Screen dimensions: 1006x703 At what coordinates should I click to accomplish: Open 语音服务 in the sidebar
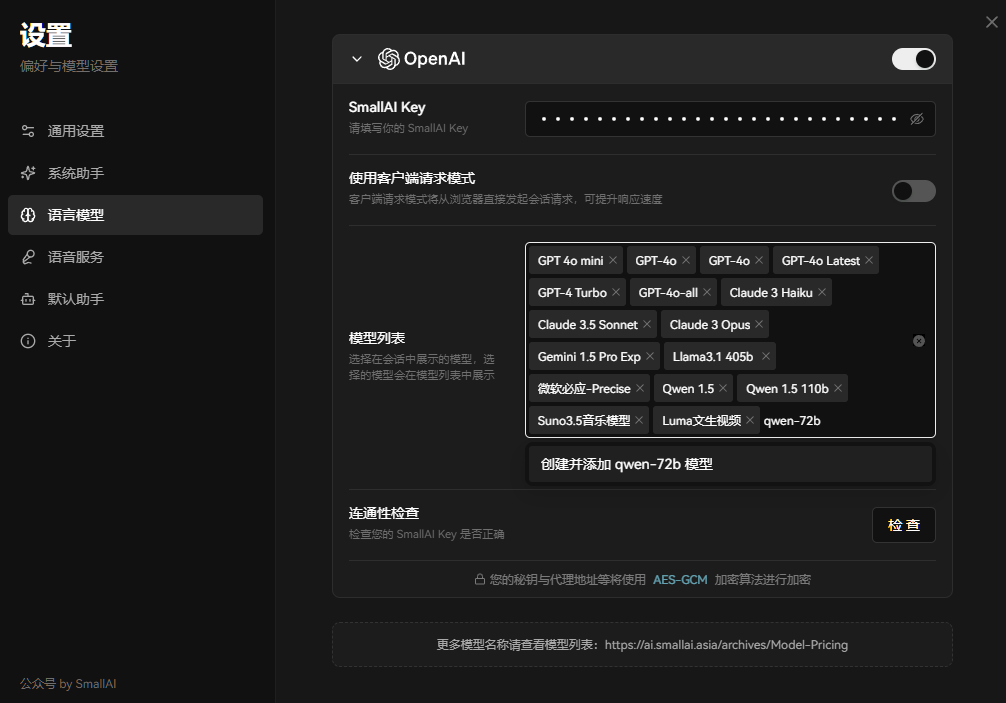point(135,257)
